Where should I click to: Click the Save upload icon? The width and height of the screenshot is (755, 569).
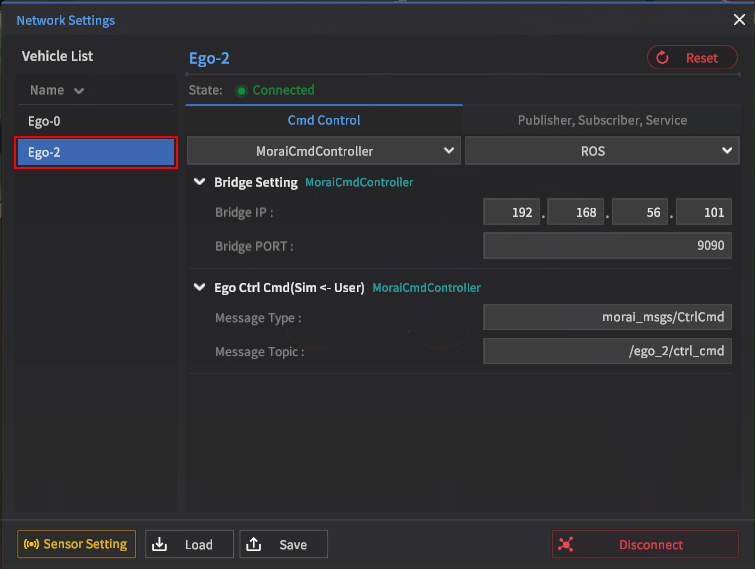point(254,544)
